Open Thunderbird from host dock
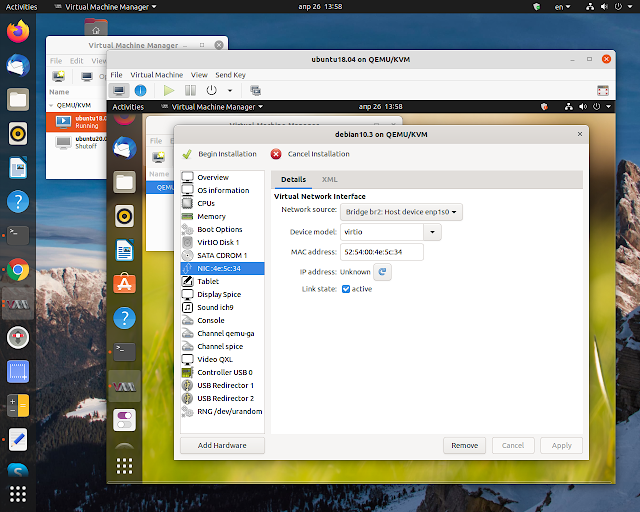640x512 pixels. tap(18, 66)
